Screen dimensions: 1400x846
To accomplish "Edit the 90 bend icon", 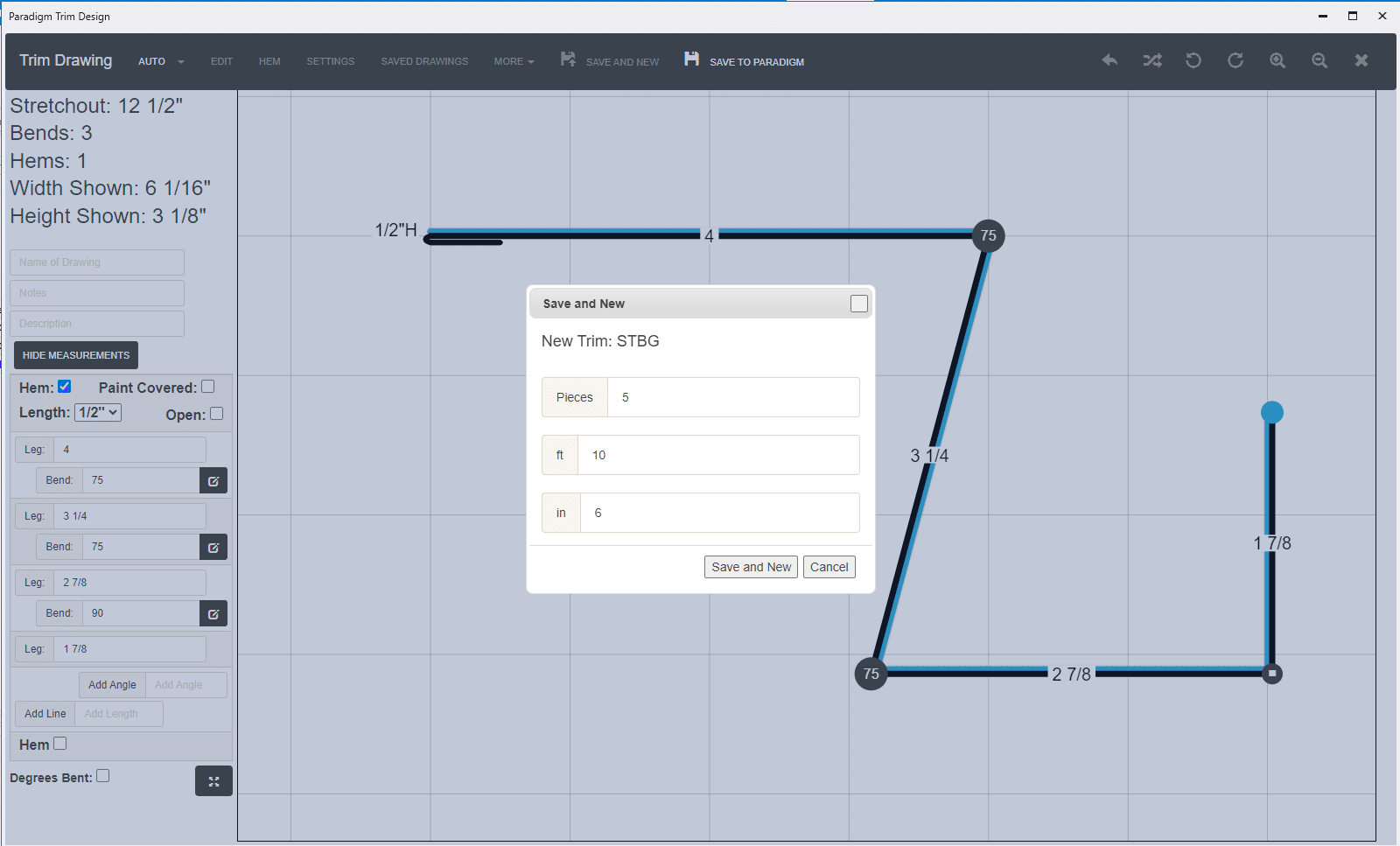I will coord(213,614).
